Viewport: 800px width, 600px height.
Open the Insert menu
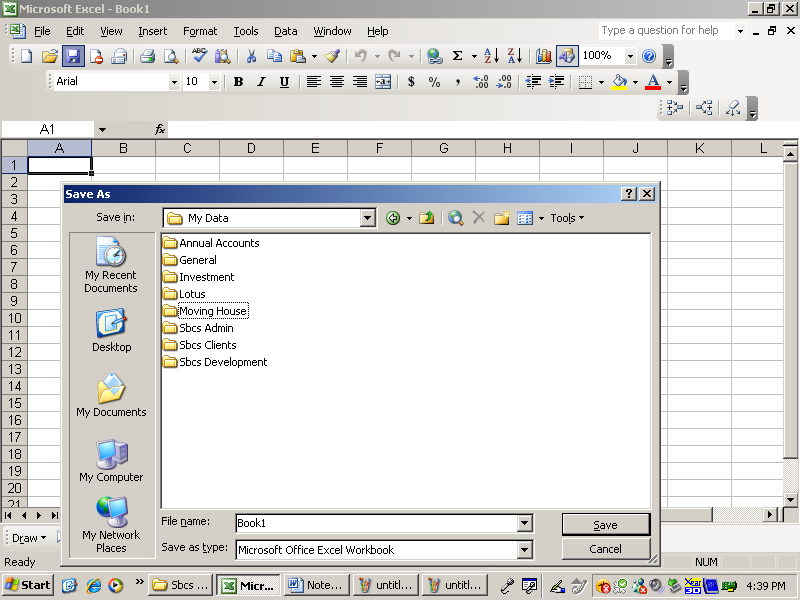coord(153,31)
